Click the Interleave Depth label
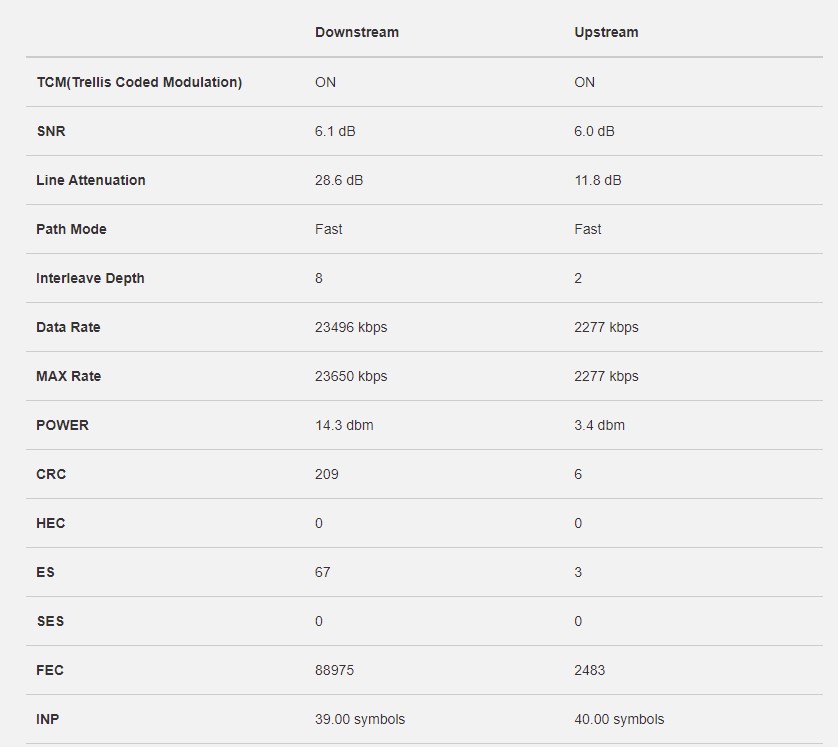 [90, 278]
